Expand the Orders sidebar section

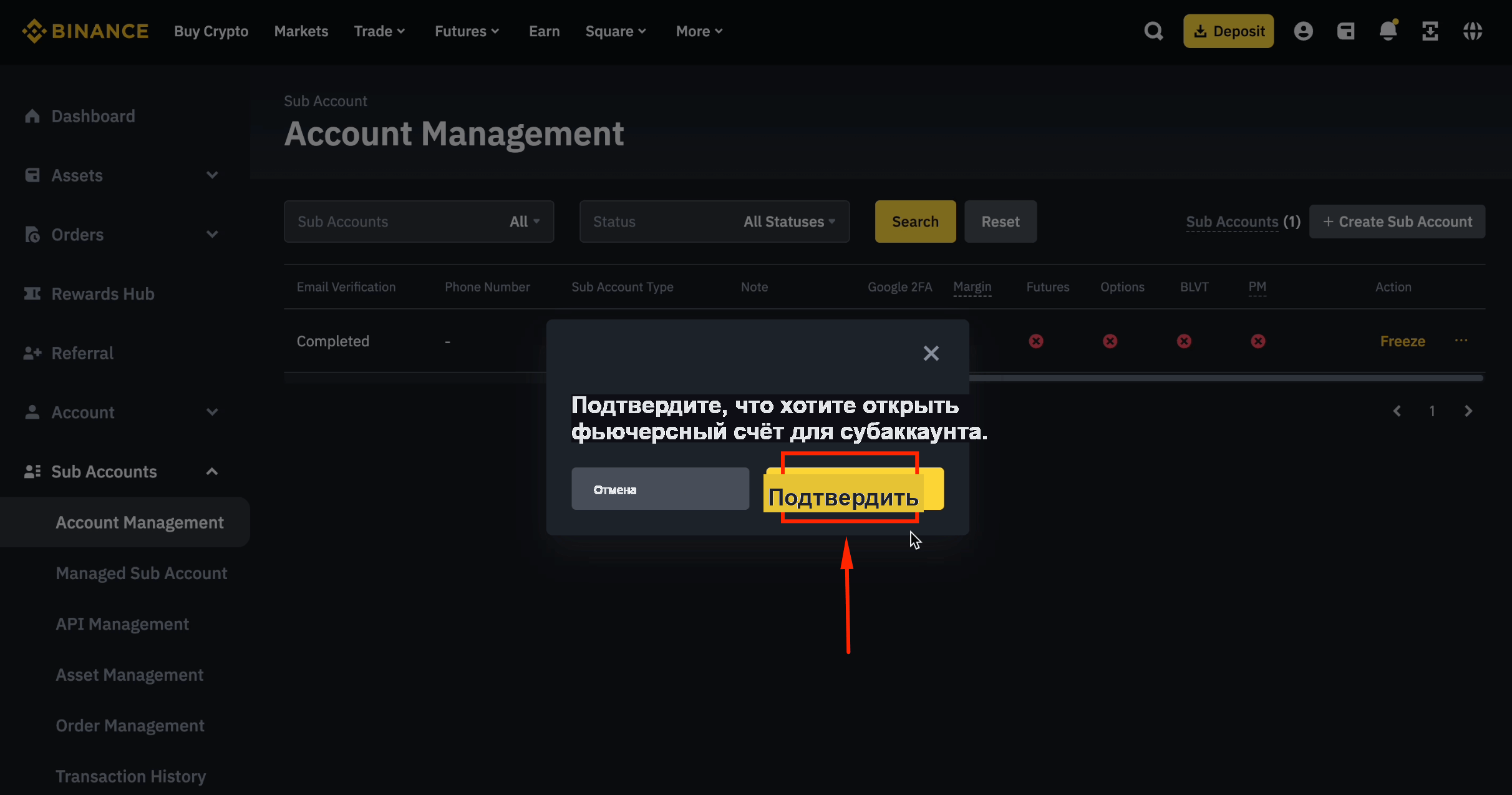click(212, 235)
